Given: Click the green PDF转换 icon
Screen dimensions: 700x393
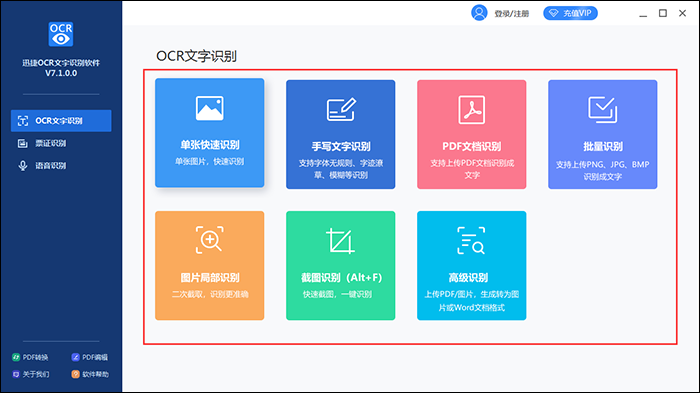Looking at the screenshot, I should coord(16,357).
